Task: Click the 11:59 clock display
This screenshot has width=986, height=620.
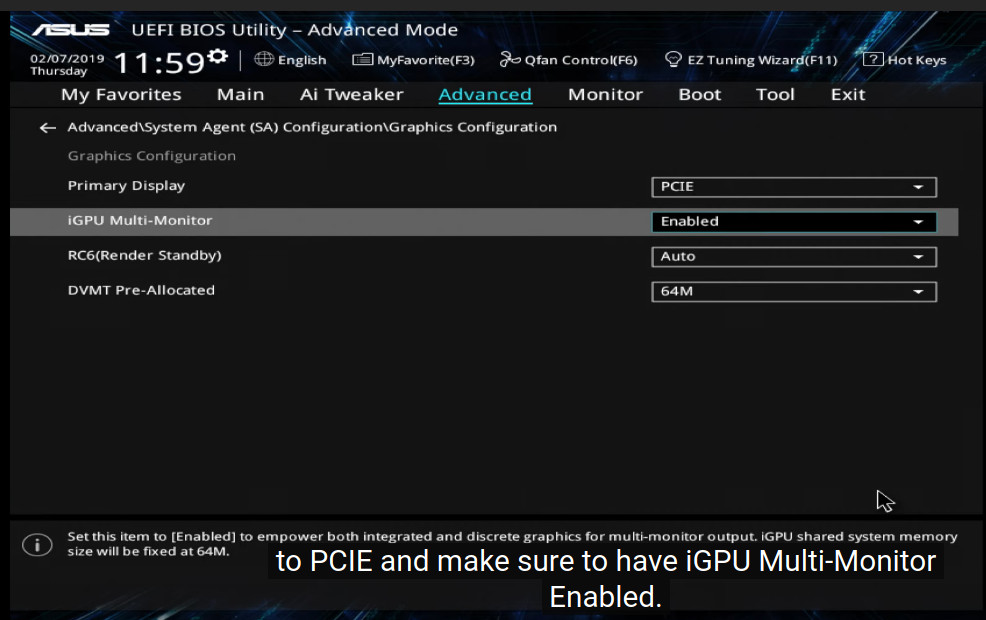Action: (x=159, y=64)
